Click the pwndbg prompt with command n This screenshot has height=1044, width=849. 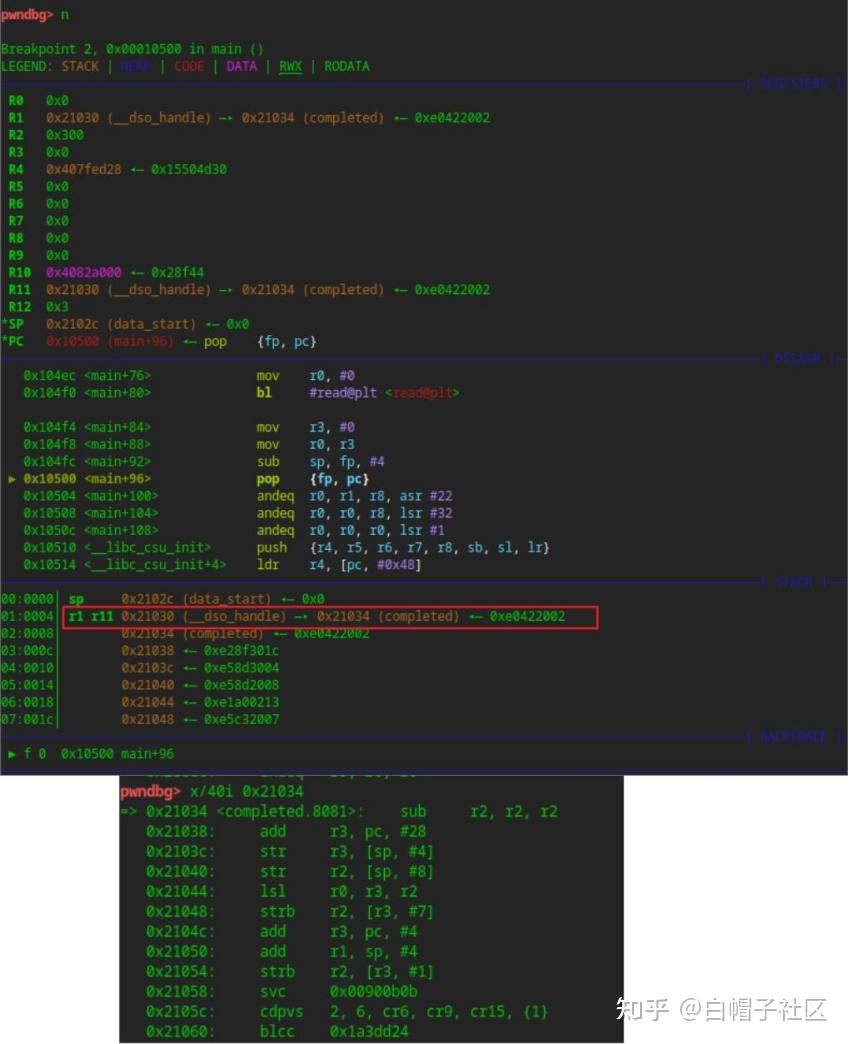pos(35,14)
